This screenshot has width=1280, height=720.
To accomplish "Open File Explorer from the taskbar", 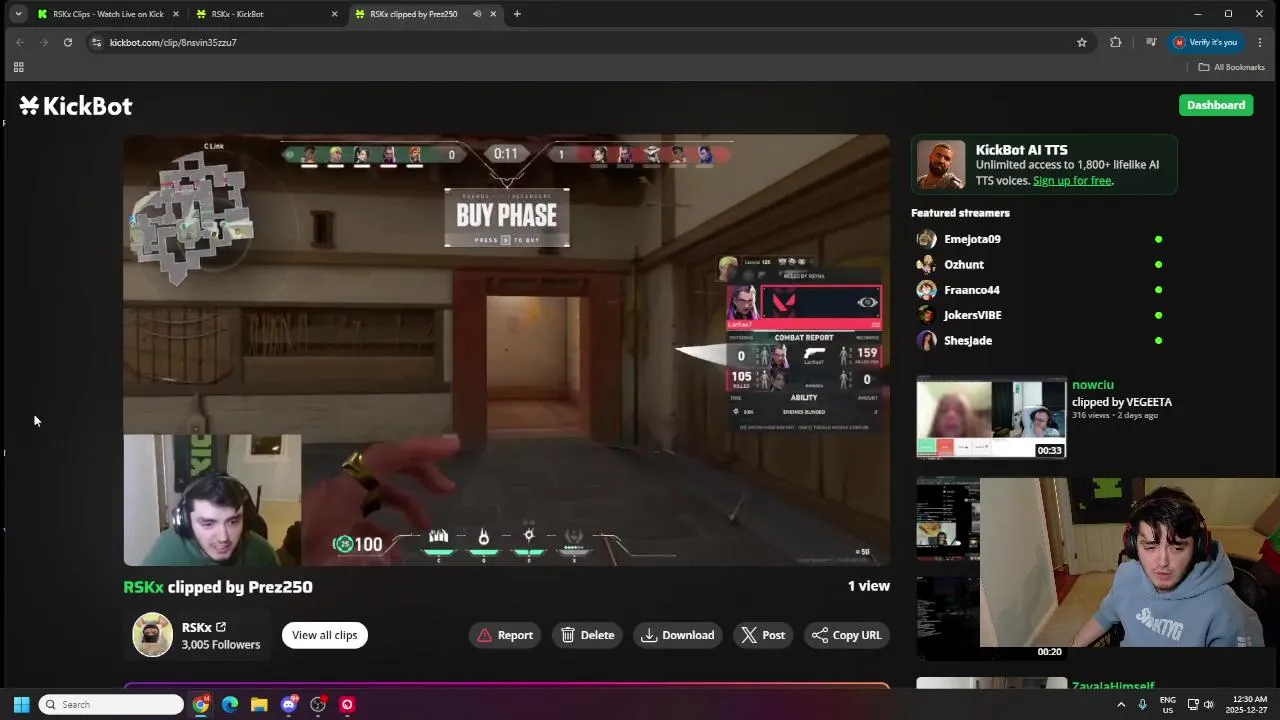I will pyautogui.click(x=259, y=705).
